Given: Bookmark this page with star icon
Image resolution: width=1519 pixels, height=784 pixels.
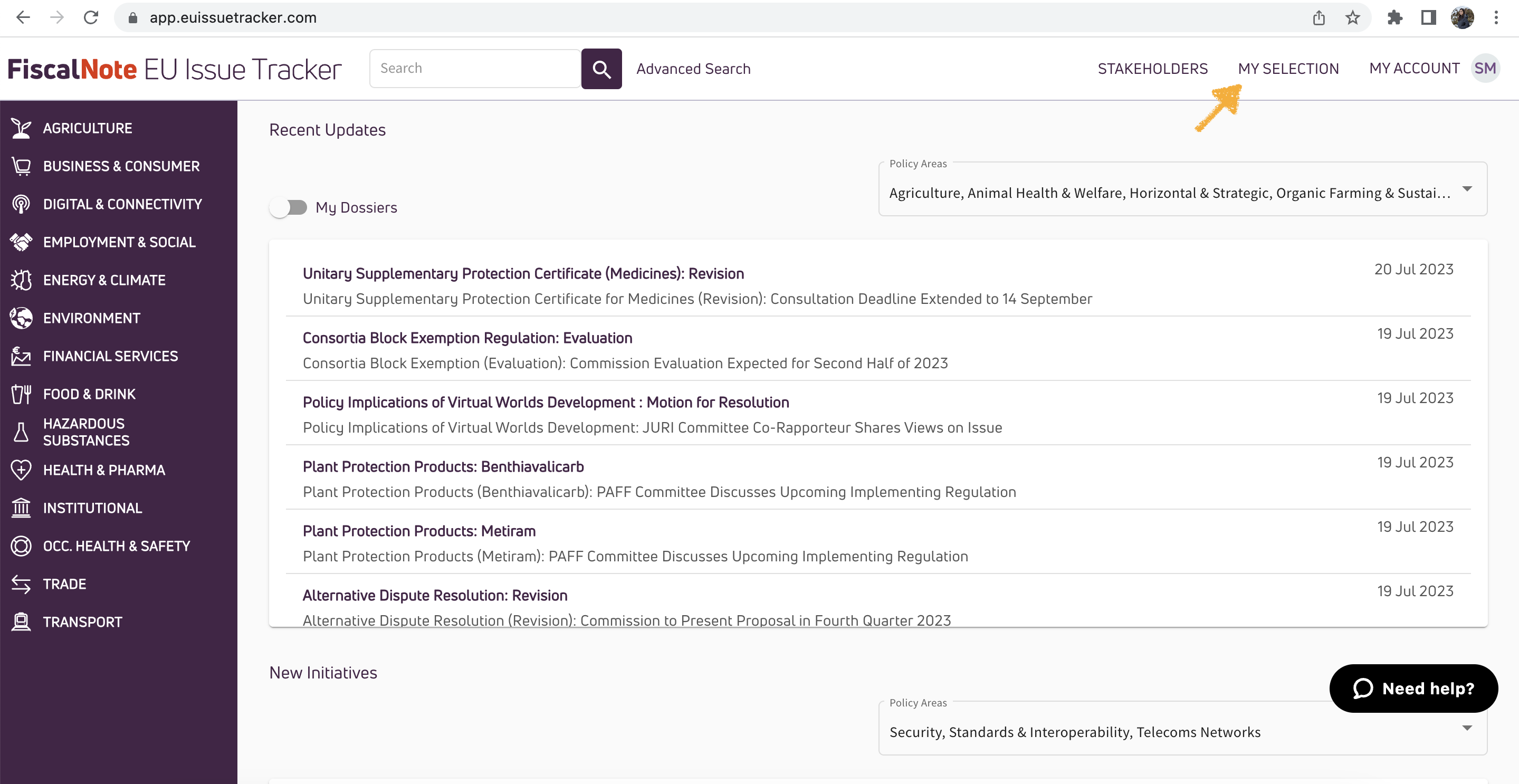Looking at the screenshot, I should (1353, 18).
